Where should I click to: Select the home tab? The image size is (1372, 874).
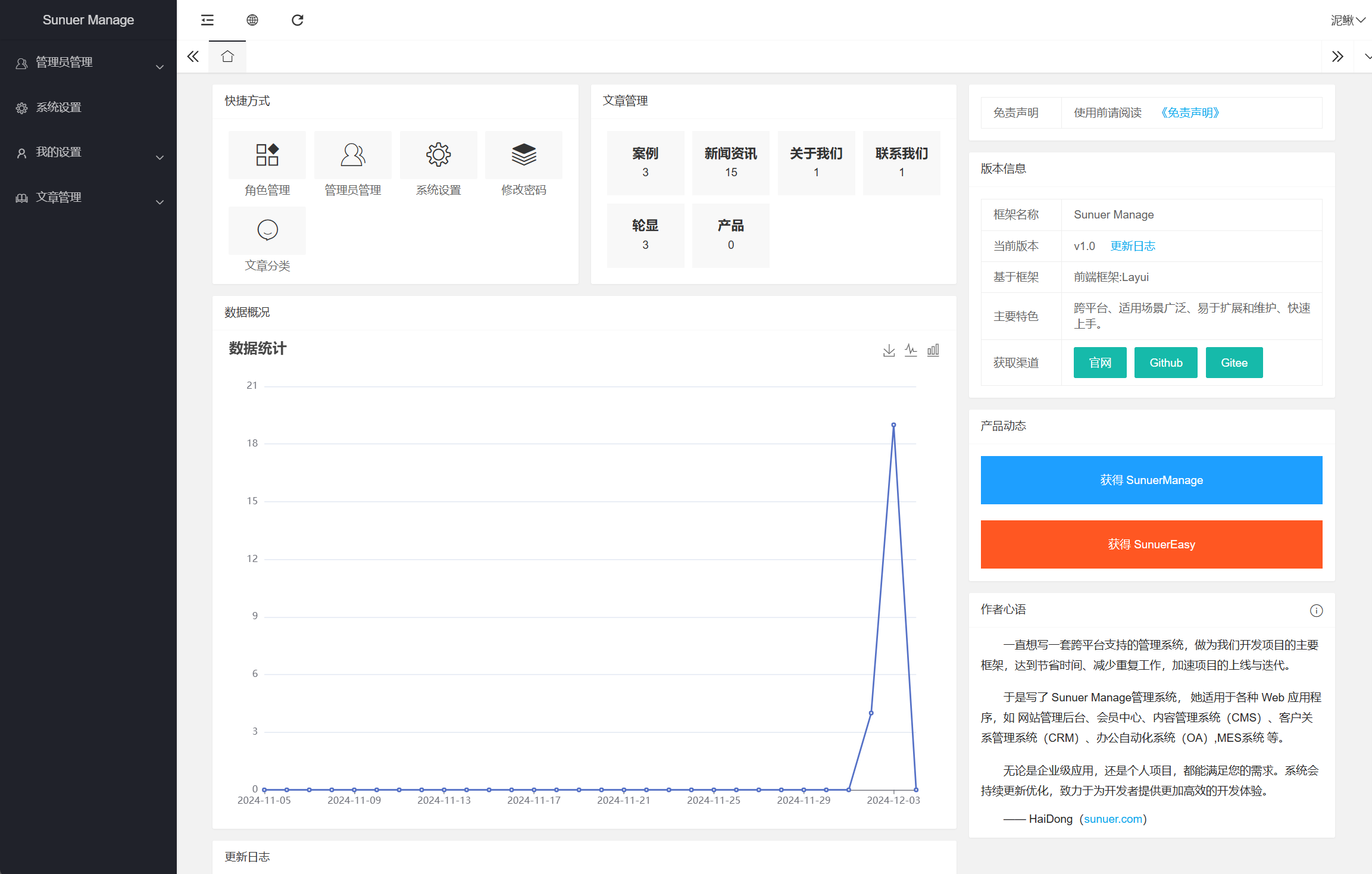pyautogui.click(x=227, y=57)
